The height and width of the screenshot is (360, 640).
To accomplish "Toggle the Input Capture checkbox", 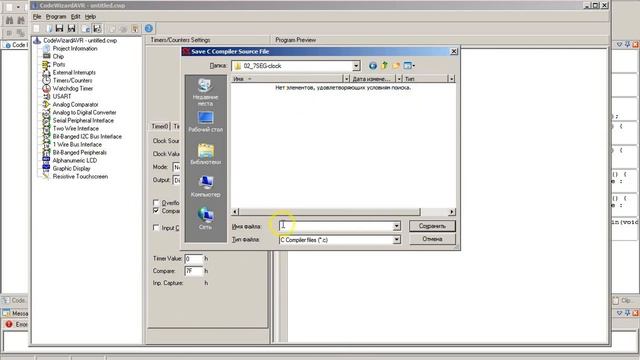I will [156, 227].
